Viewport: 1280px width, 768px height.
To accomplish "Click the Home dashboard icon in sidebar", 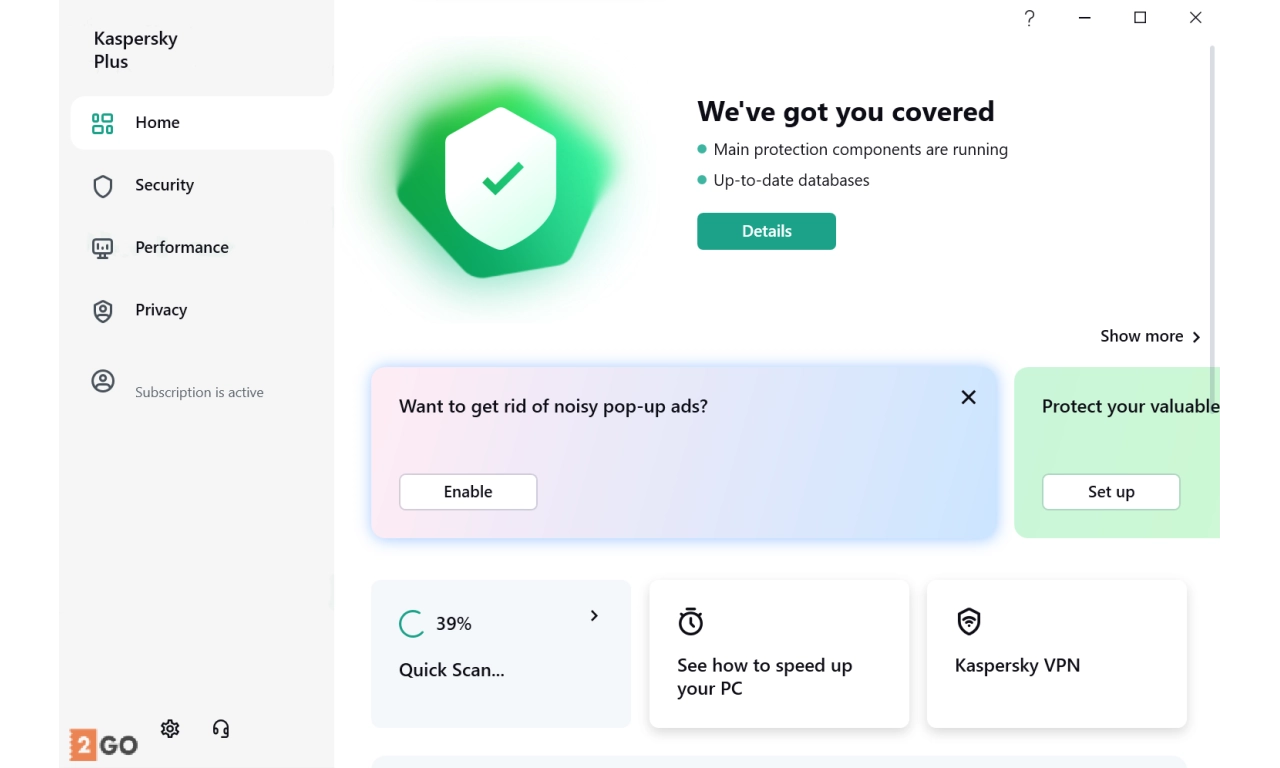I will [102, 123].
